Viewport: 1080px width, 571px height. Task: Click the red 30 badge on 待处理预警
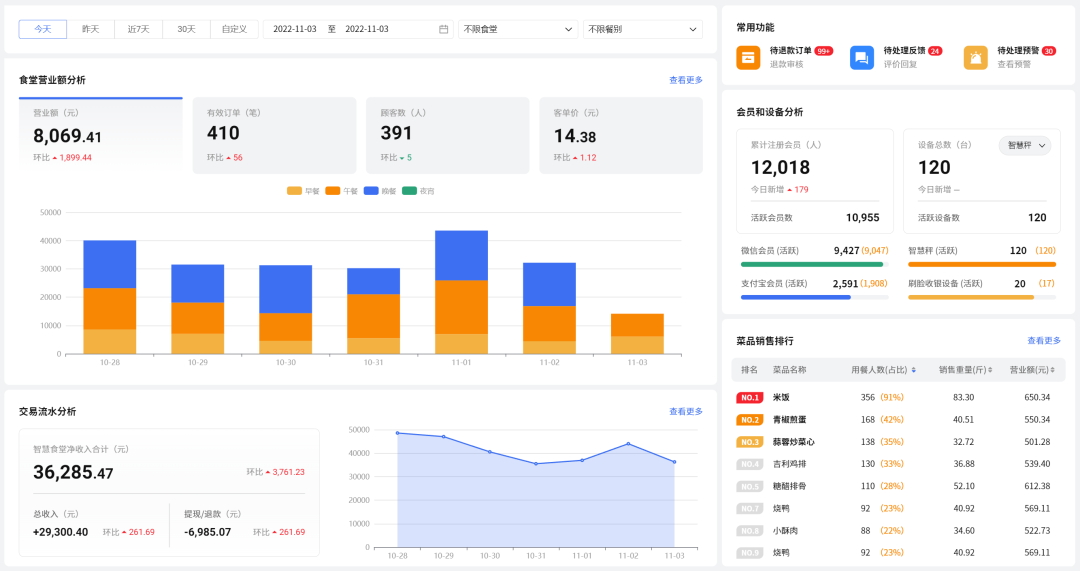(1048, 51)
